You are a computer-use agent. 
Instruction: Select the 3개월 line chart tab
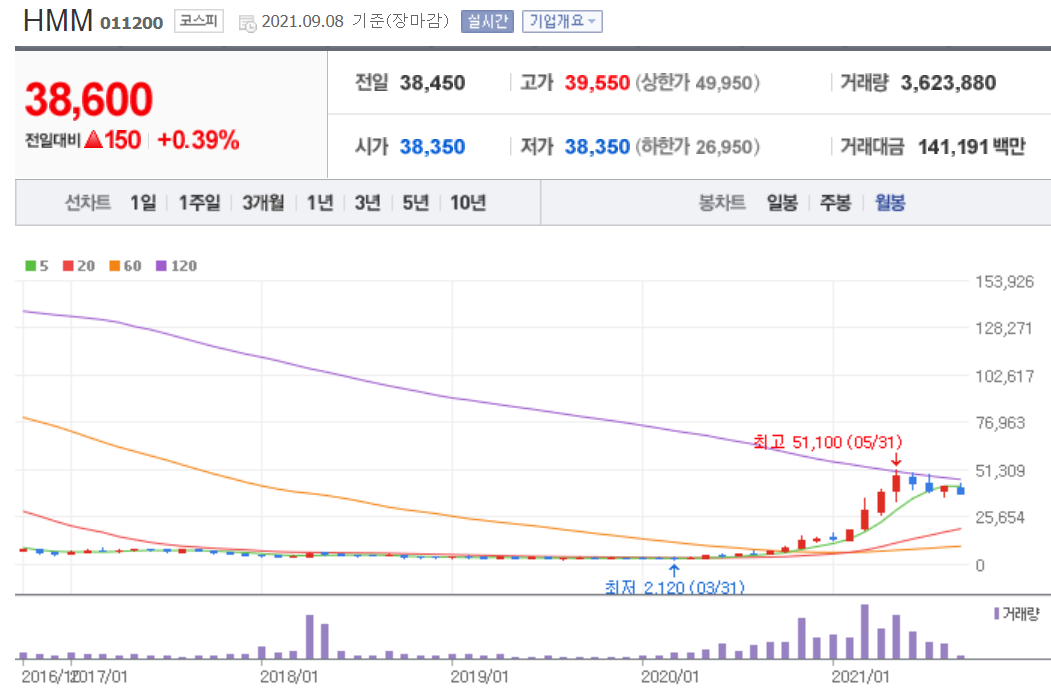(x=263, y=202)
